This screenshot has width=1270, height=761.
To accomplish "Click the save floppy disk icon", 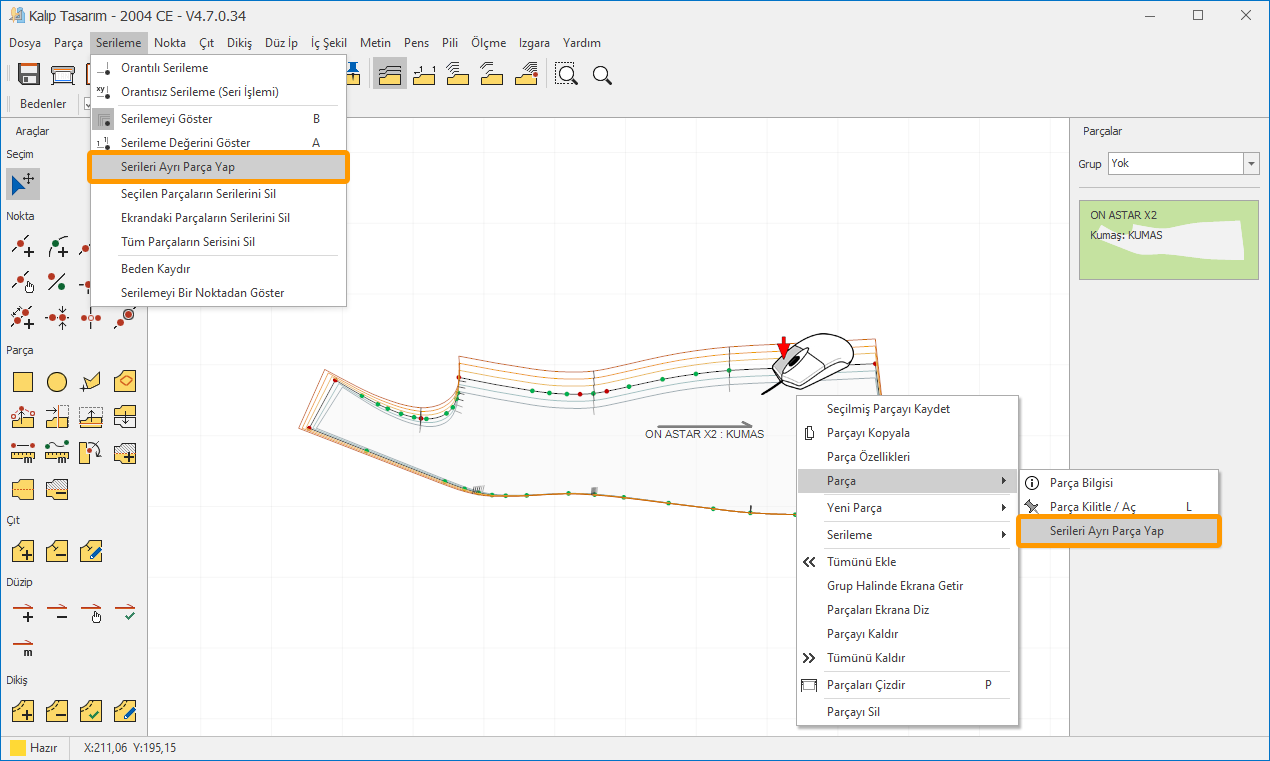I will 29,74.
